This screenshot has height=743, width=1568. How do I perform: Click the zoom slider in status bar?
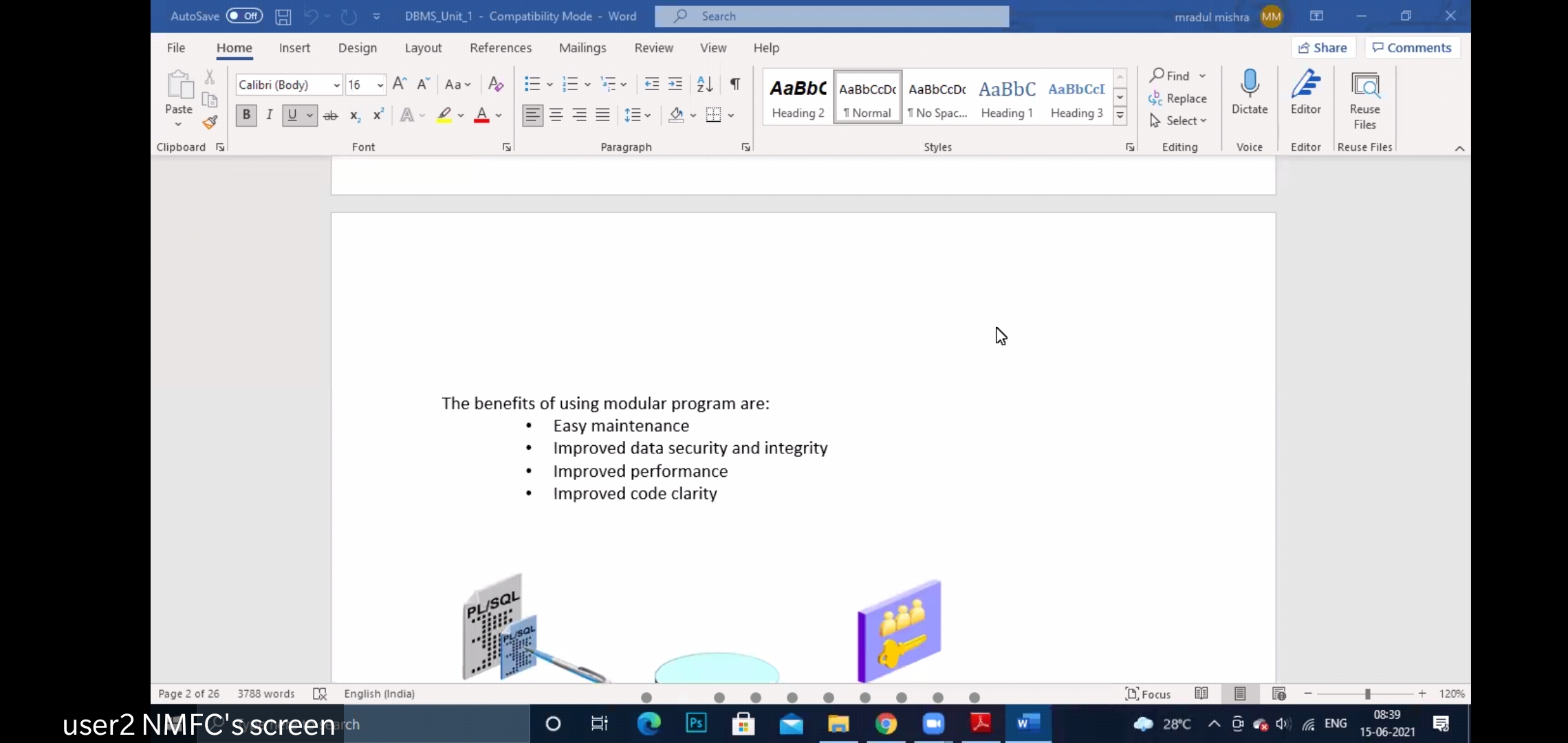[x=1367, y=693]
